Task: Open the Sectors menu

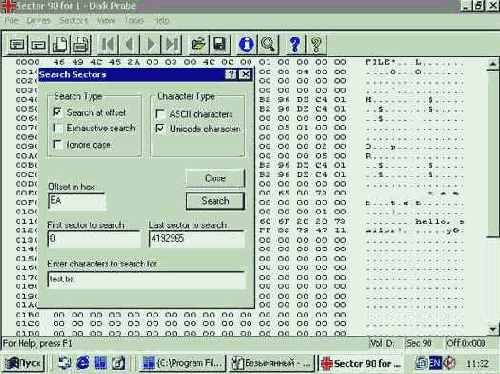Action: pyautogui.click(x=73, y=21)
